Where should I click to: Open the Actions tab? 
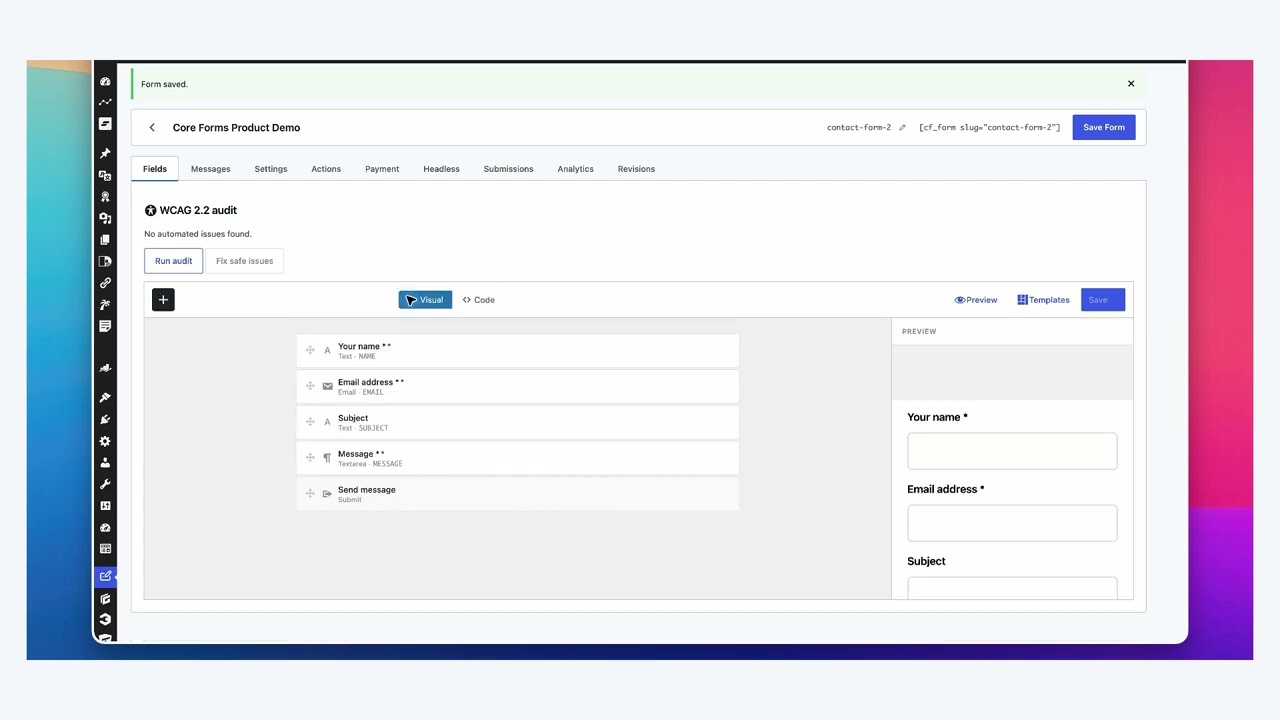(x=326, y=169)
